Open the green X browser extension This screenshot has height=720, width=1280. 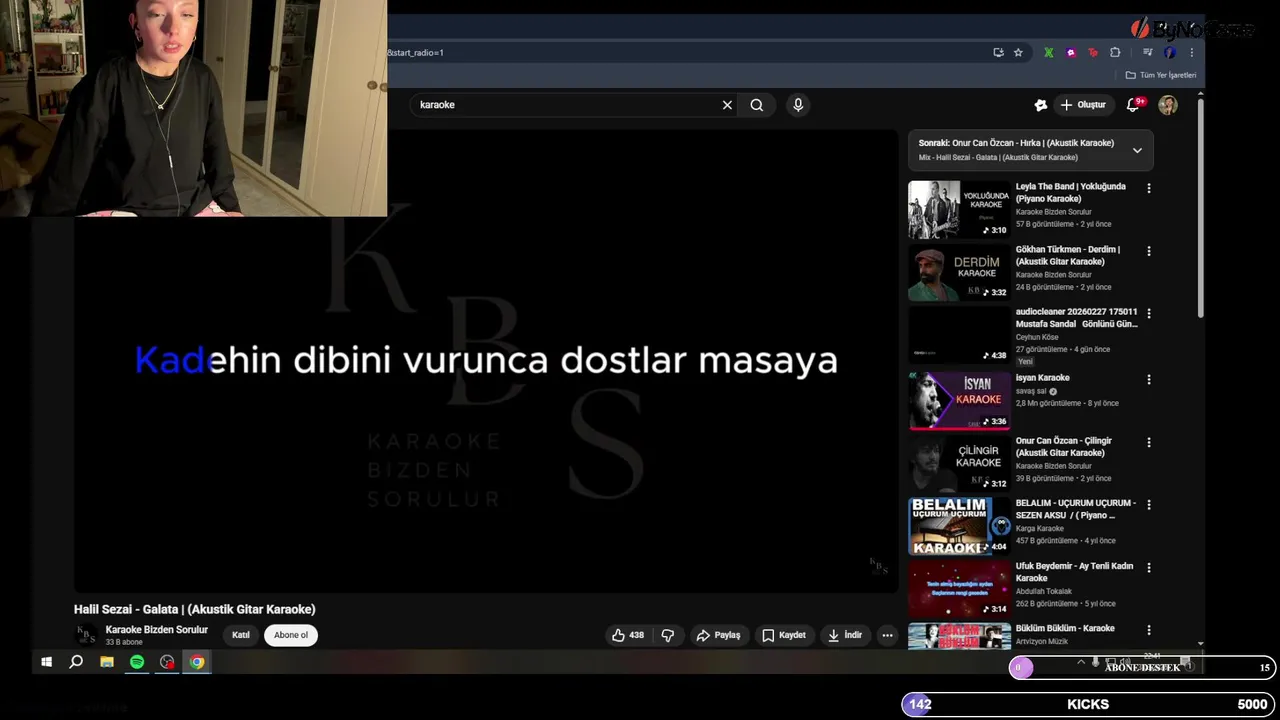(1048, 53)
